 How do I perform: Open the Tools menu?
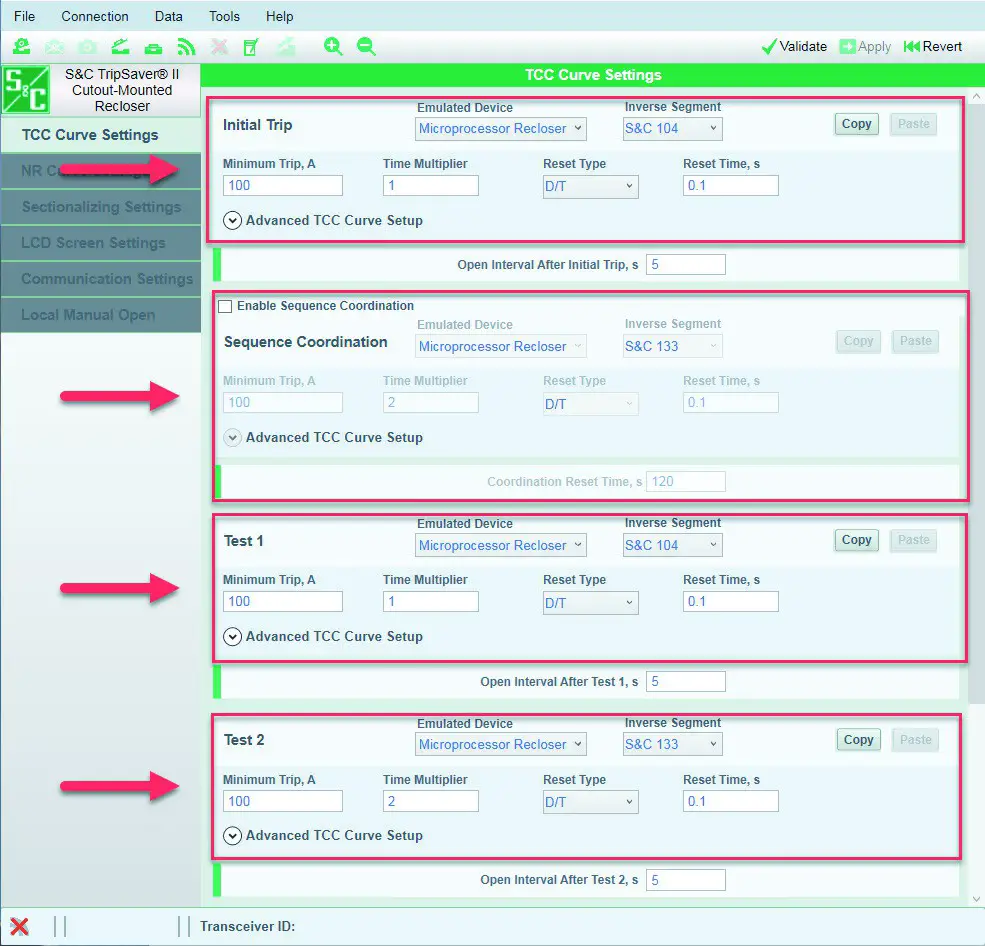(224, 16)
